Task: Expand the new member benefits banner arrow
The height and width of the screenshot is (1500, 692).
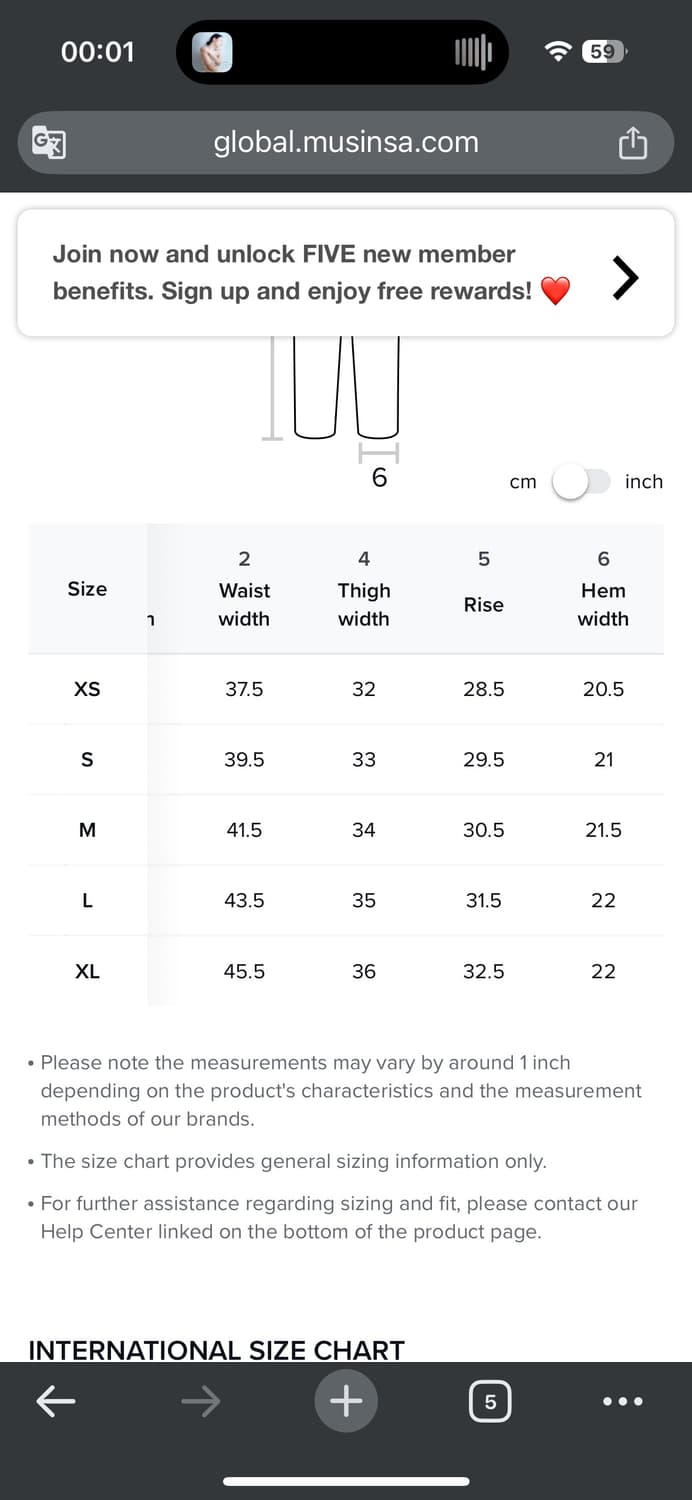Action: point(625,277)
